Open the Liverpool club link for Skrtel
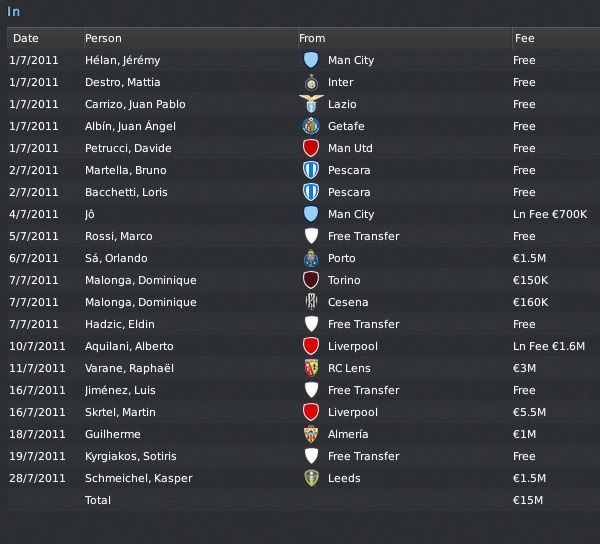600x544 pixels. [x=352, y=412]
